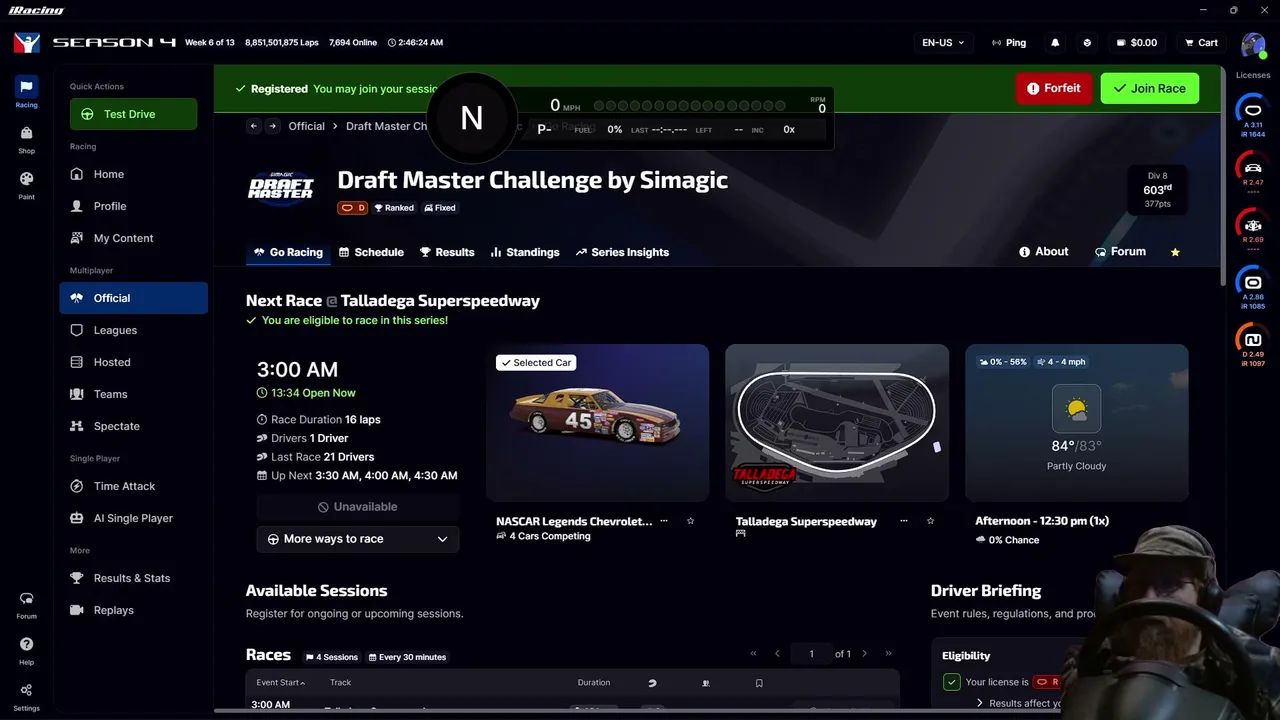Switch to the Series Insights tab
The width and height of the screenshot is (1280, 720).
(622, 252)
